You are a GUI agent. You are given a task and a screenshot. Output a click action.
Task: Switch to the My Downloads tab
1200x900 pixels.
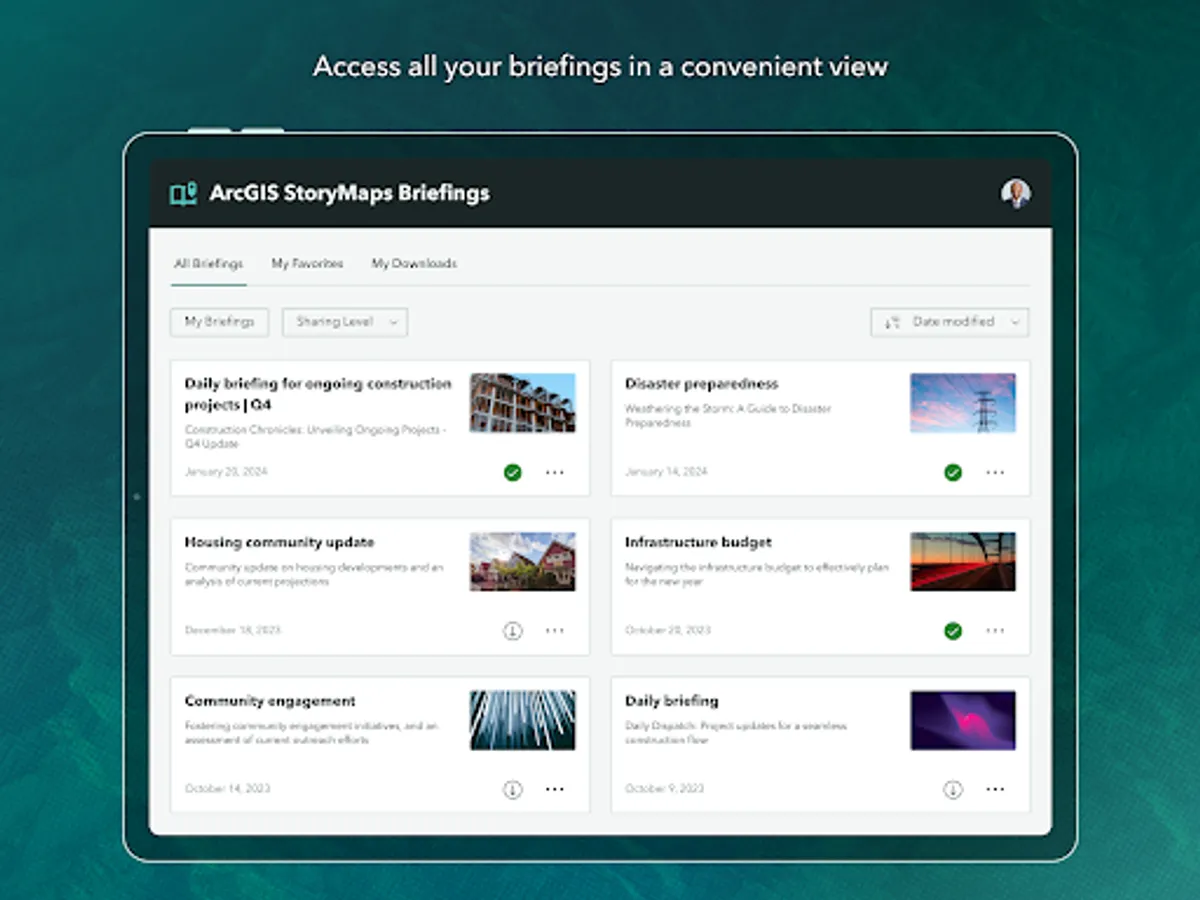[414, 263]
